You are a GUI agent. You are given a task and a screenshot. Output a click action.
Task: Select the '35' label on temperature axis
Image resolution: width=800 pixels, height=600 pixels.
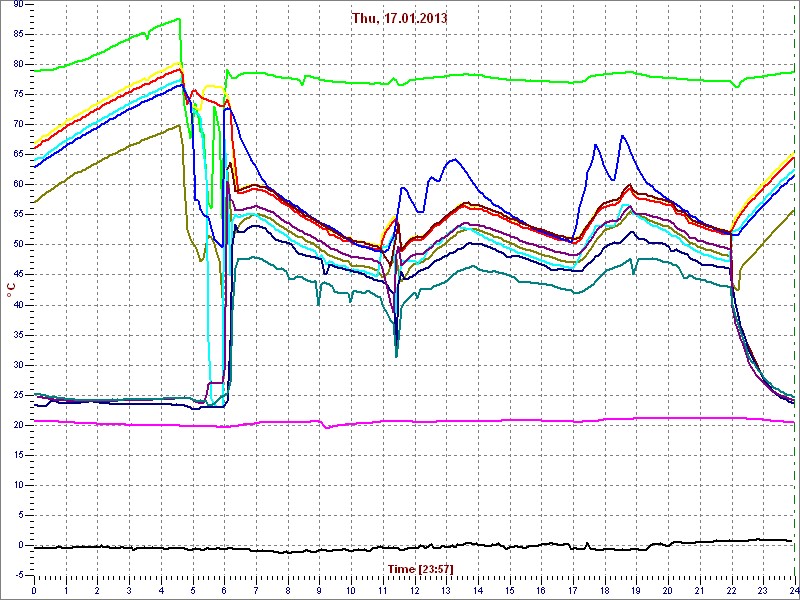coord(17,335)
